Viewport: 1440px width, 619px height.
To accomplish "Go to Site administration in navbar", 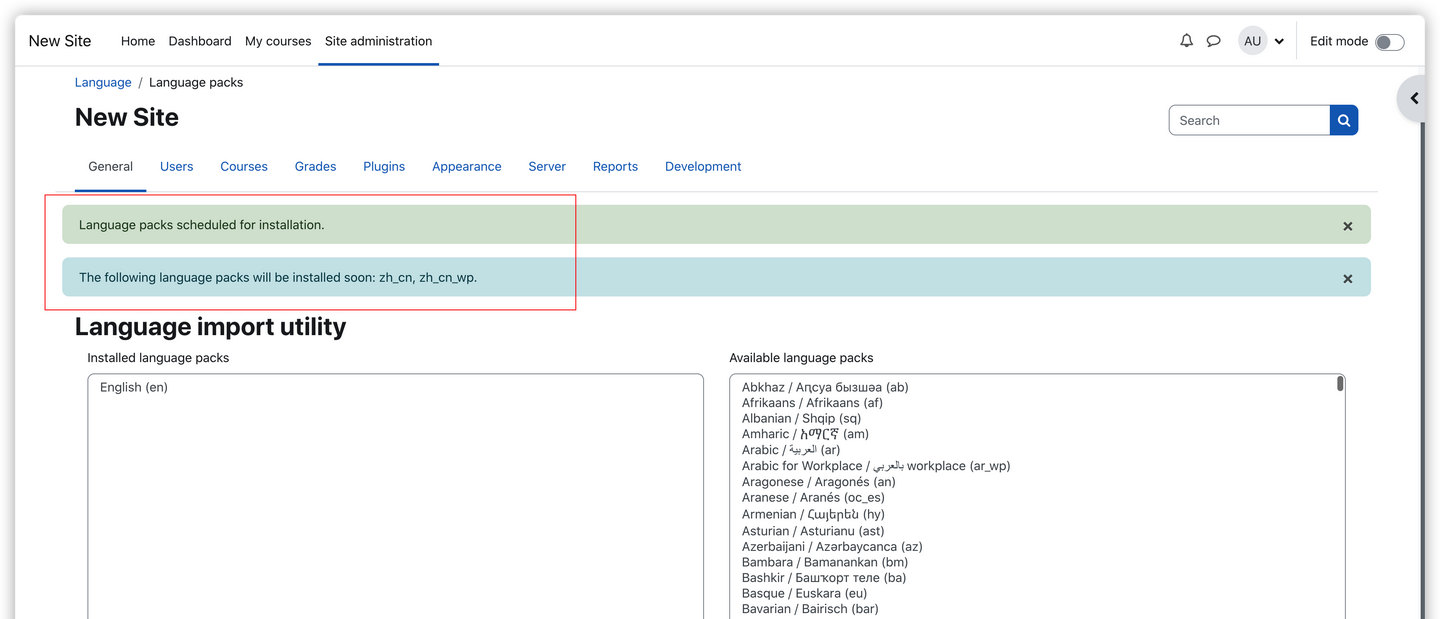I will [x=379, y=41].
